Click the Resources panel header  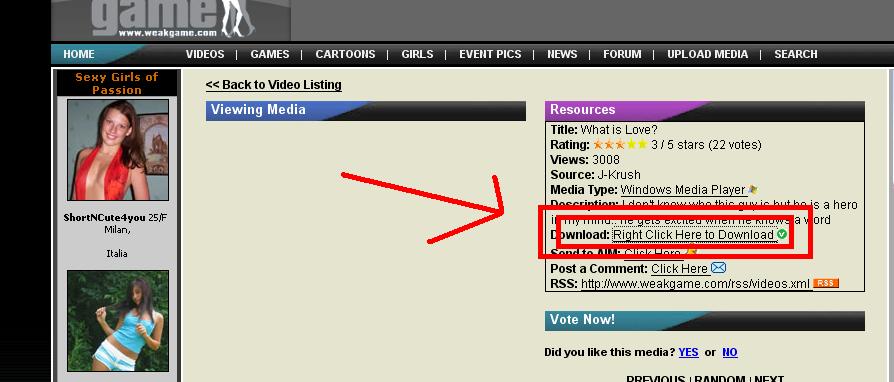(x=705, y=111)
